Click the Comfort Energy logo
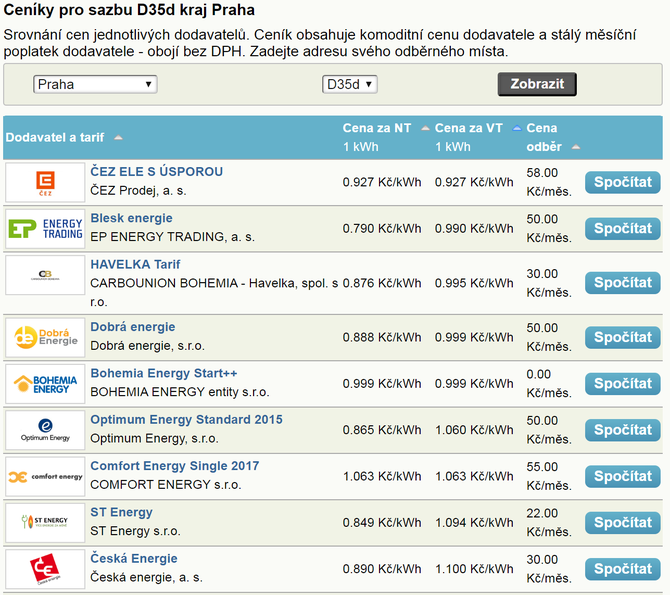 45,477
